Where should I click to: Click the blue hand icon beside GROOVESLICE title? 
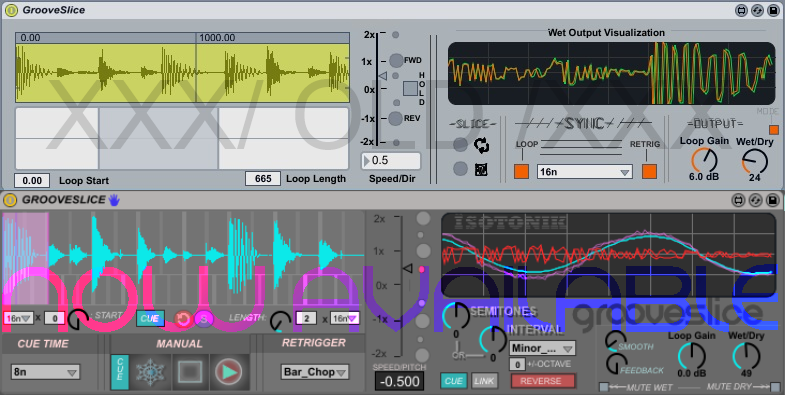(x=115, y=200)
